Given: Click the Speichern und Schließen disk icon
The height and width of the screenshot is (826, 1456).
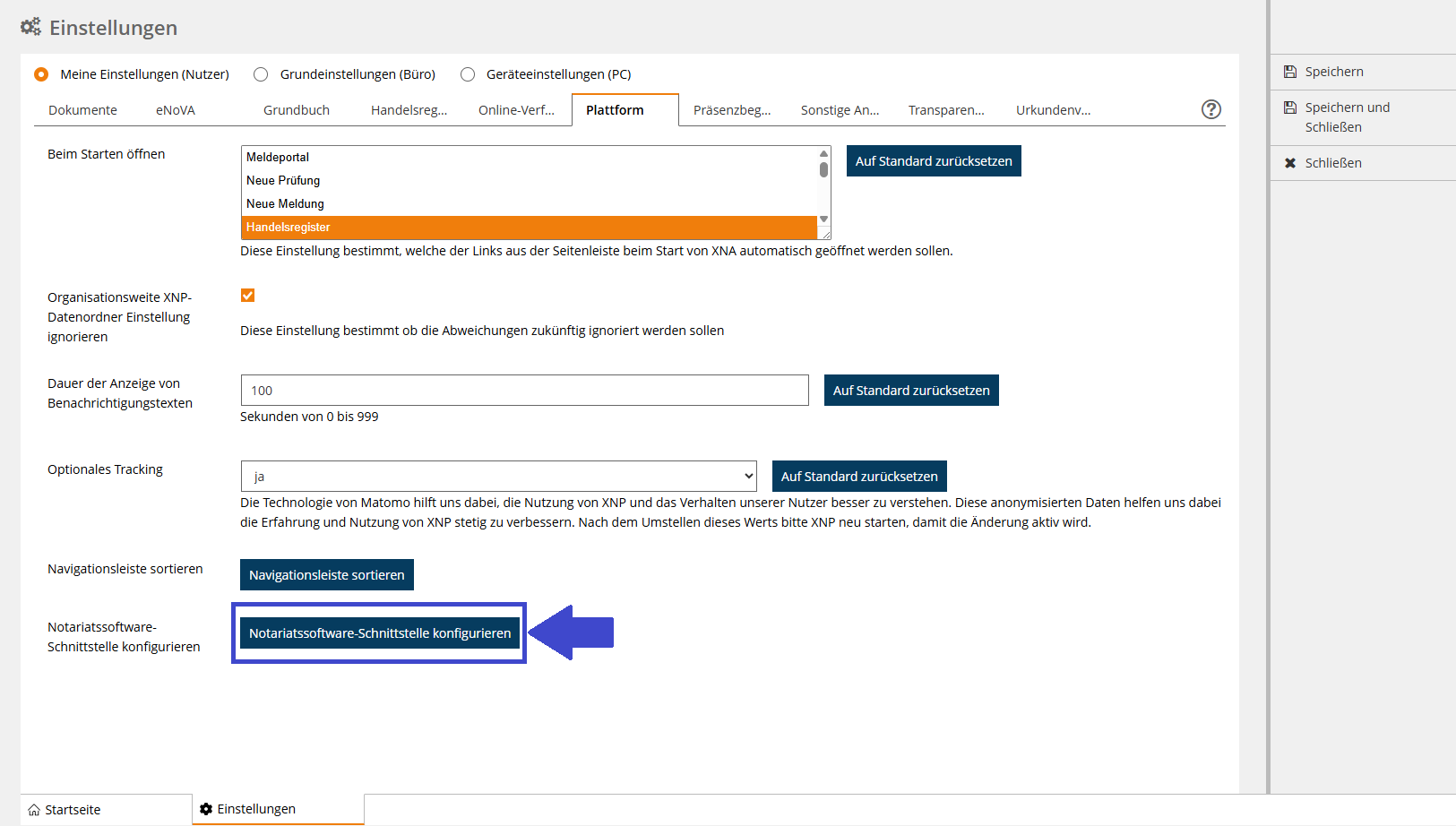Looking at the screenshot, I should (1290, 108).
